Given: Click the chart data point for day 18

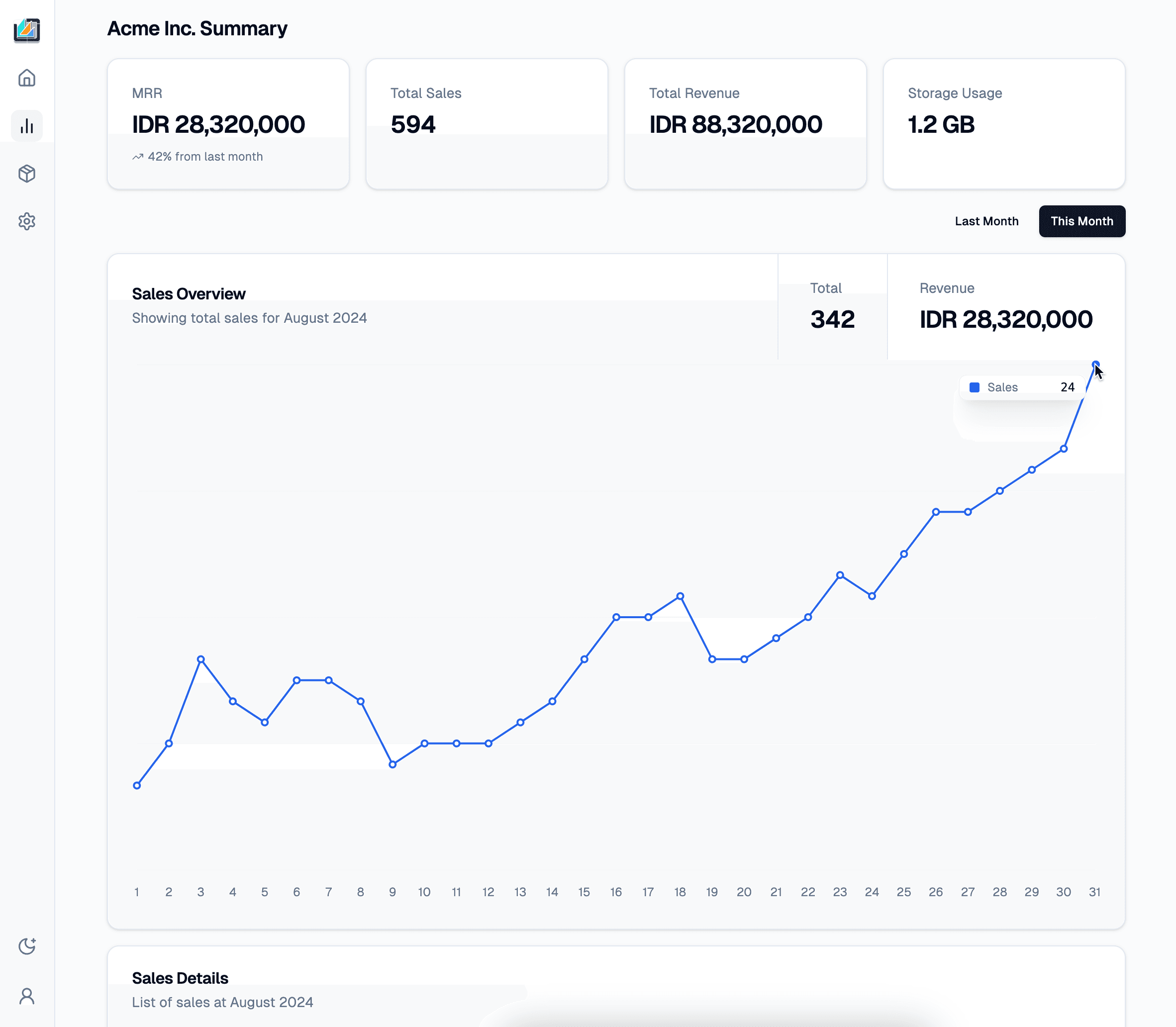Looking at the screenshot, I should 680,596.
